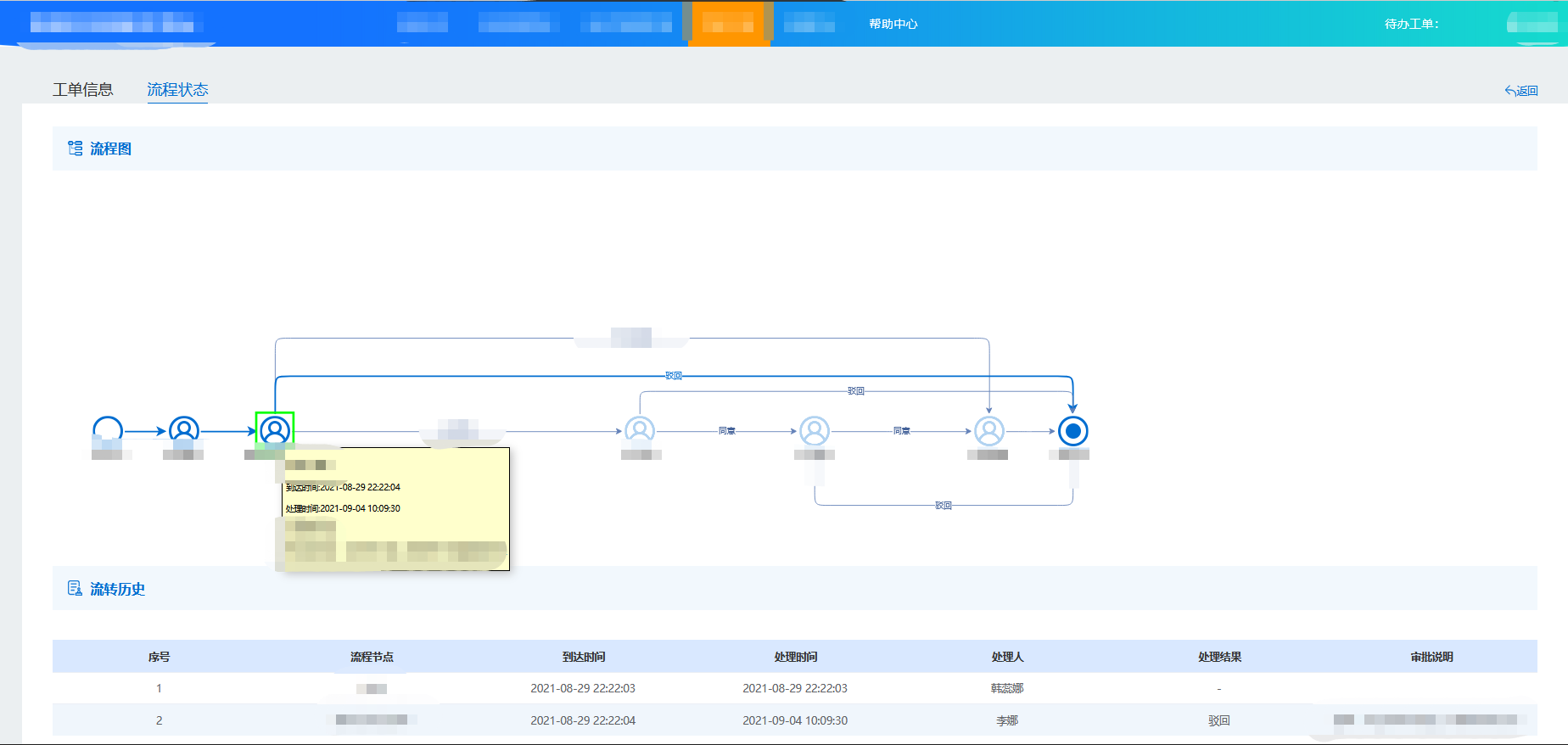Screen dimensions: 1568x745
Task: Click the 流转历史 section icon
Action: [76, 589]
